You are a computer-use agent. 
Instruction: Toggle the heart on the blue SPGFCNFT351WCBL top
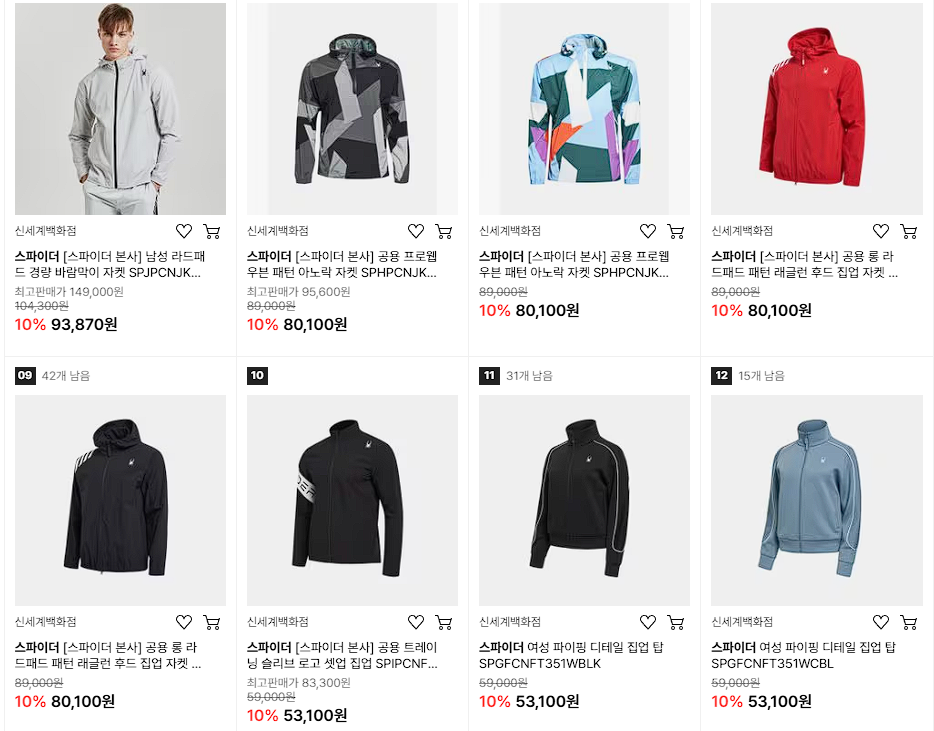click(x=881, y=622)
